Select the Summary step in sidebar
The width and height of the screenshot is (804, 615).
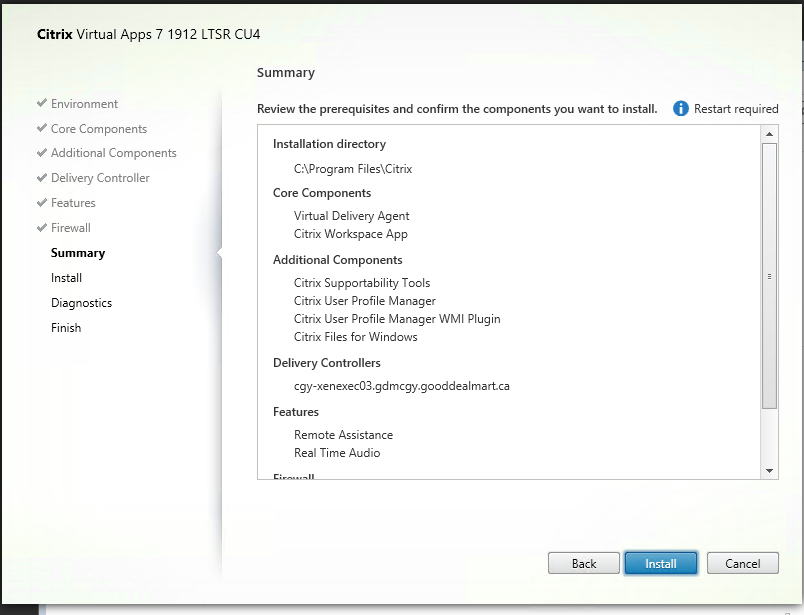point(78,253)
